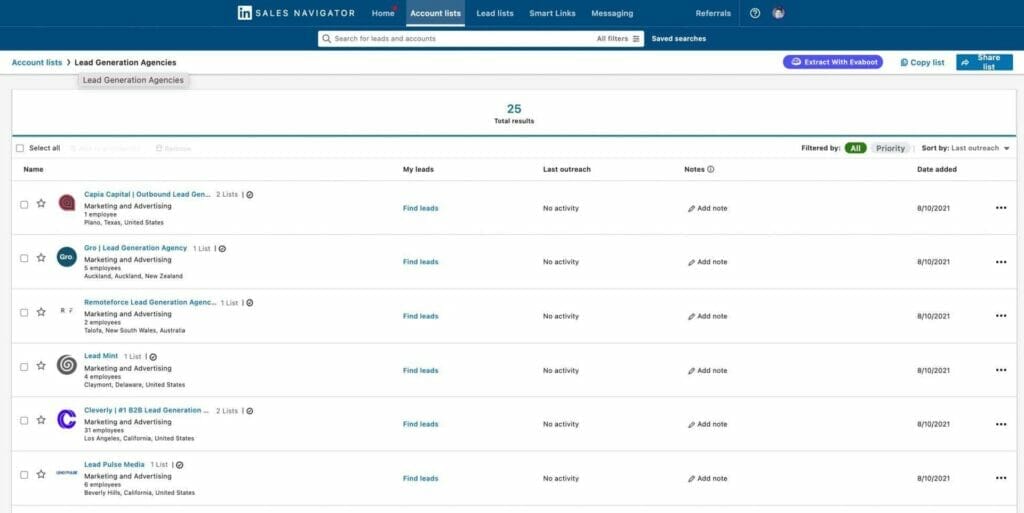This screenshot has height=513, width=1024.
Task: Select the Gro Lead Generation Agency checkbox
Action: (x=24, y=258)
